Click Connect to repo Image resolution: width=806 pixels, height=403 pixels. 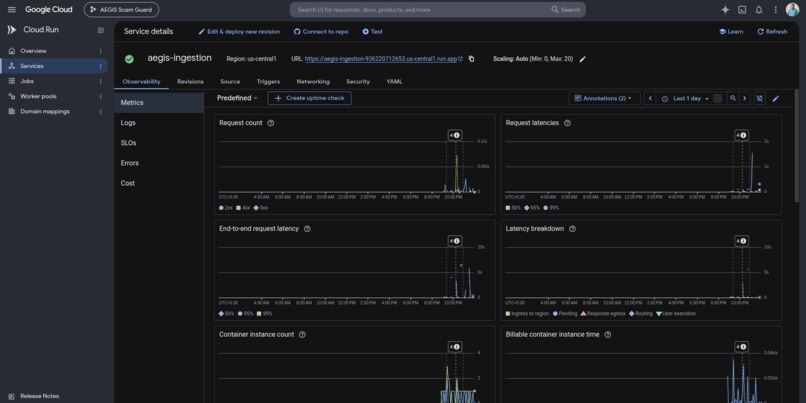[x=321, y=31]
